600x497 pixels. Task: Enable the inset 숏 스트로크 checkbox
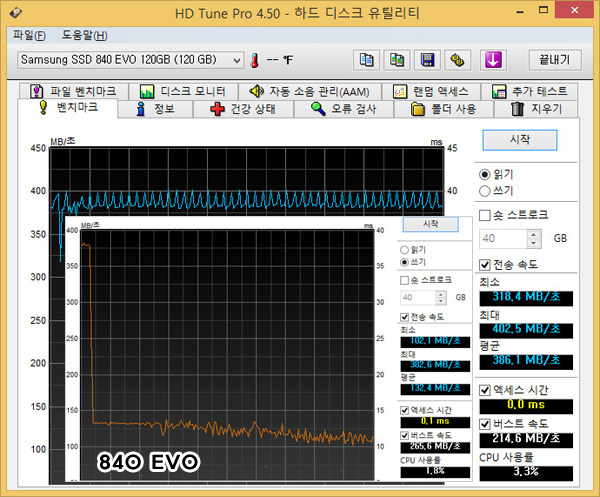pos(404,280)
